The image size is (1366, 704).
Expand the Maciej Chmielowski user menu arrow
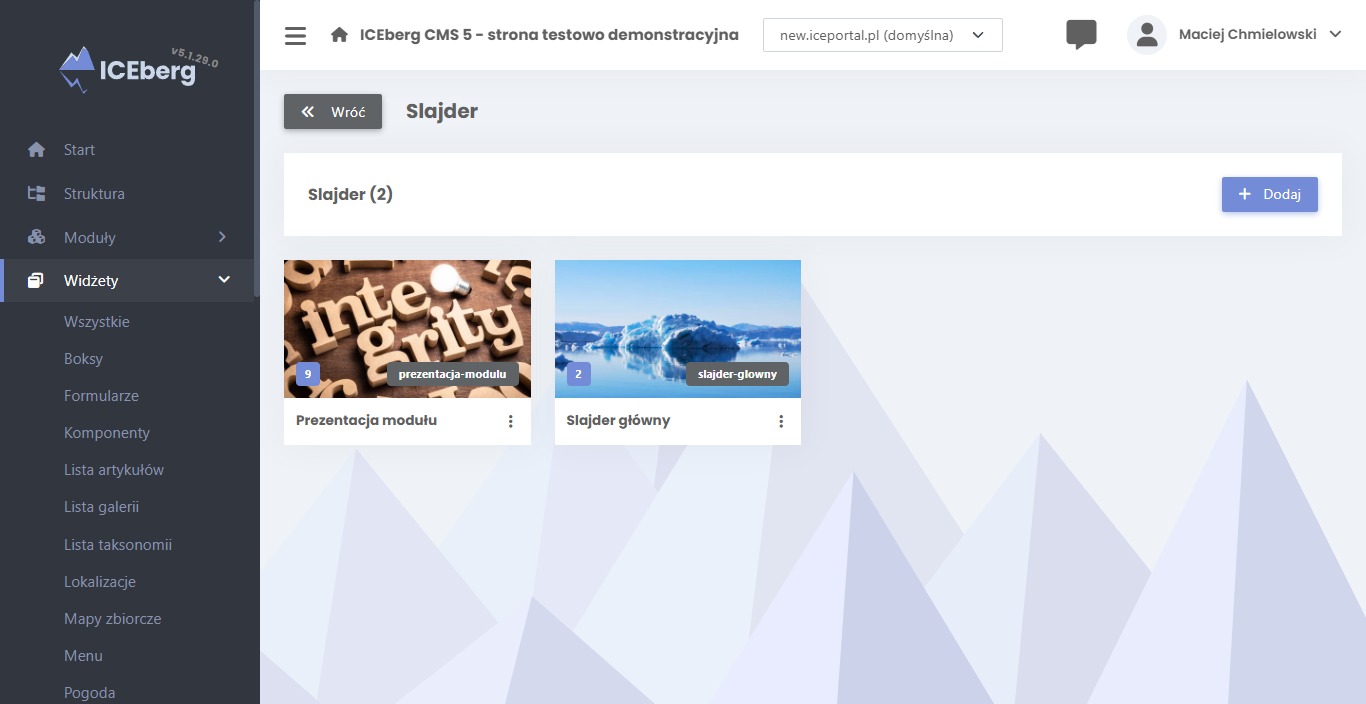[x=1335, y=35]
